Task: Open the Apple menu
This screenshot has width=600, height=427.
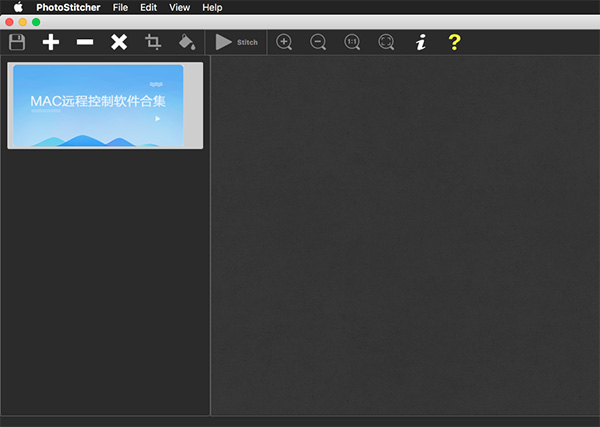Action: pos(18,7)
